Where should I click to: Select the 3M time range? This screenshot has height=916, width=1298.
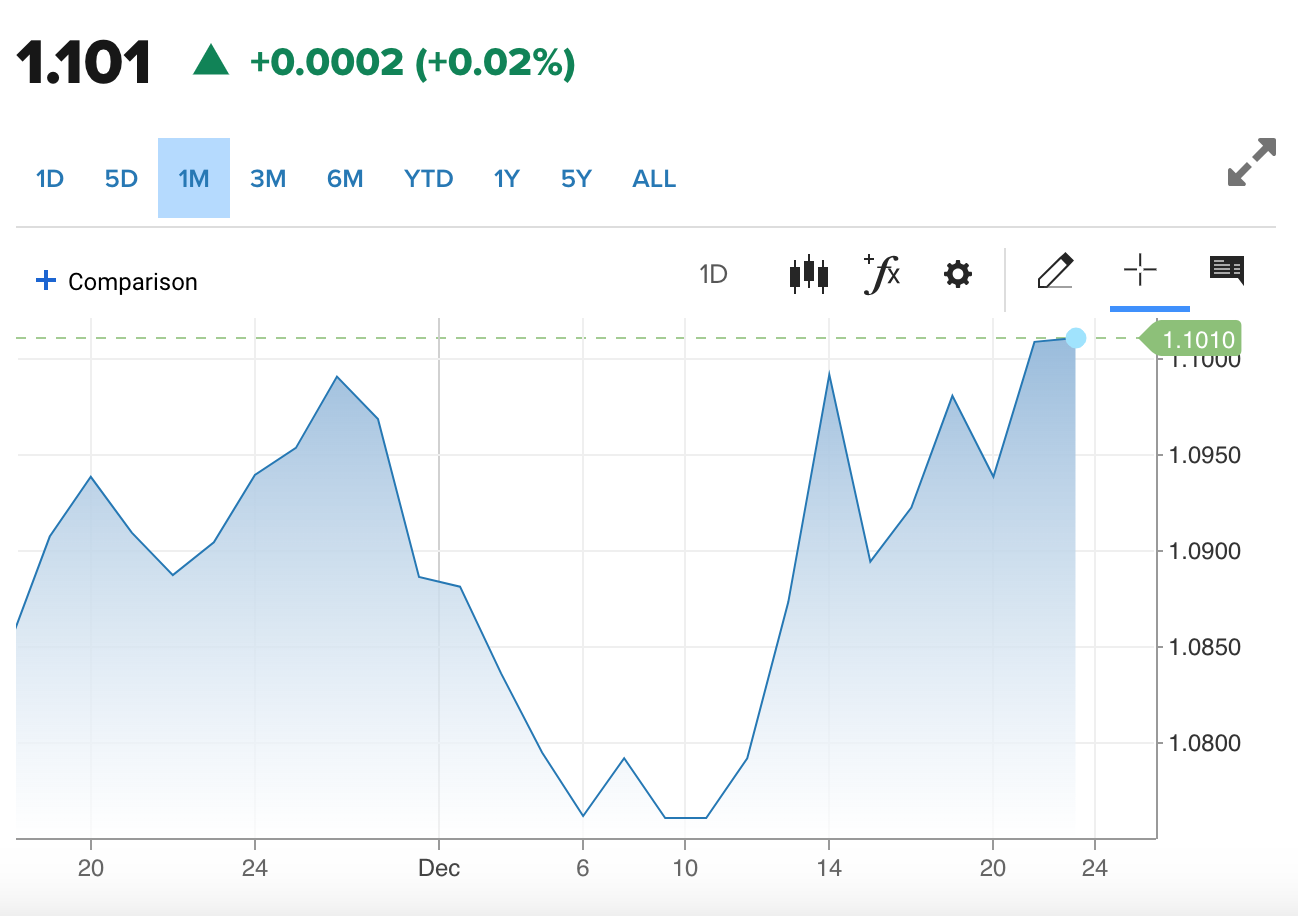pos(268,179)
